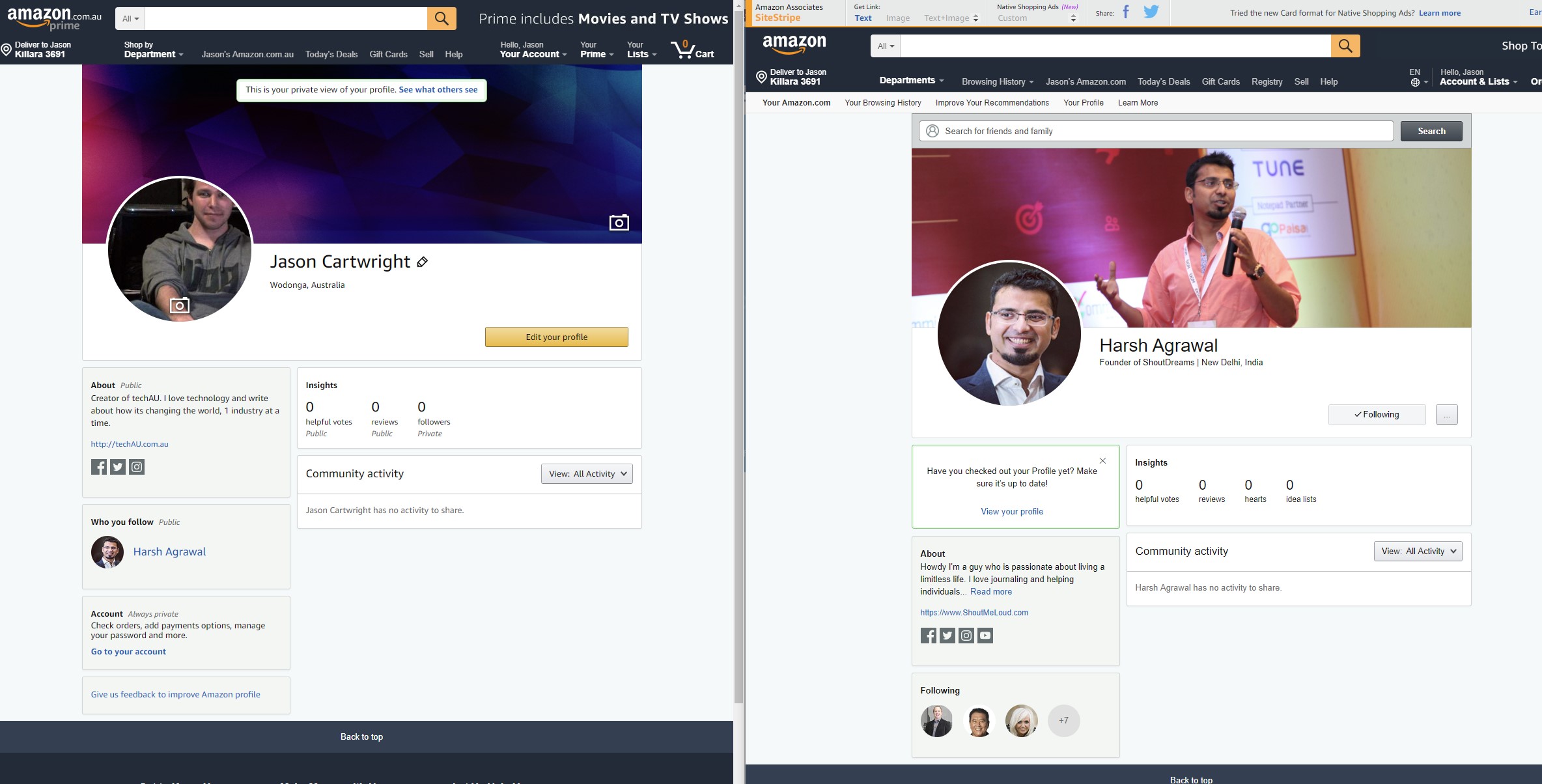Open Harsh Agrawal's Facebook icon
Image resolution: width=1542 pixels, height=784 pixels.
pyautogui.click(x=928, y=635)
